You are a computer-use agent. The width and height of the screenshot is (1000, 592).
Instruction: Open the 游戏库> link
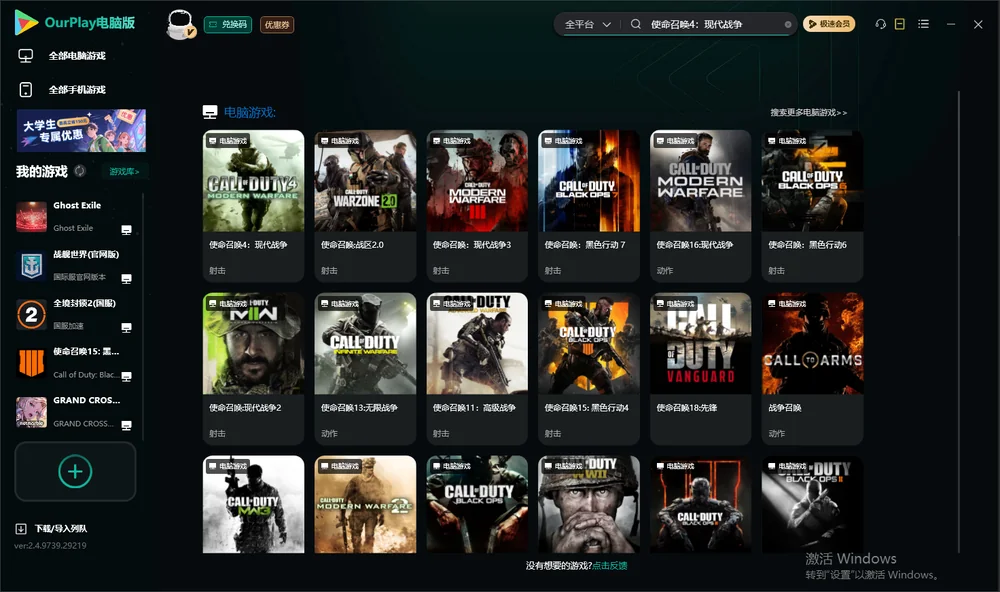[x=124, y=171]
